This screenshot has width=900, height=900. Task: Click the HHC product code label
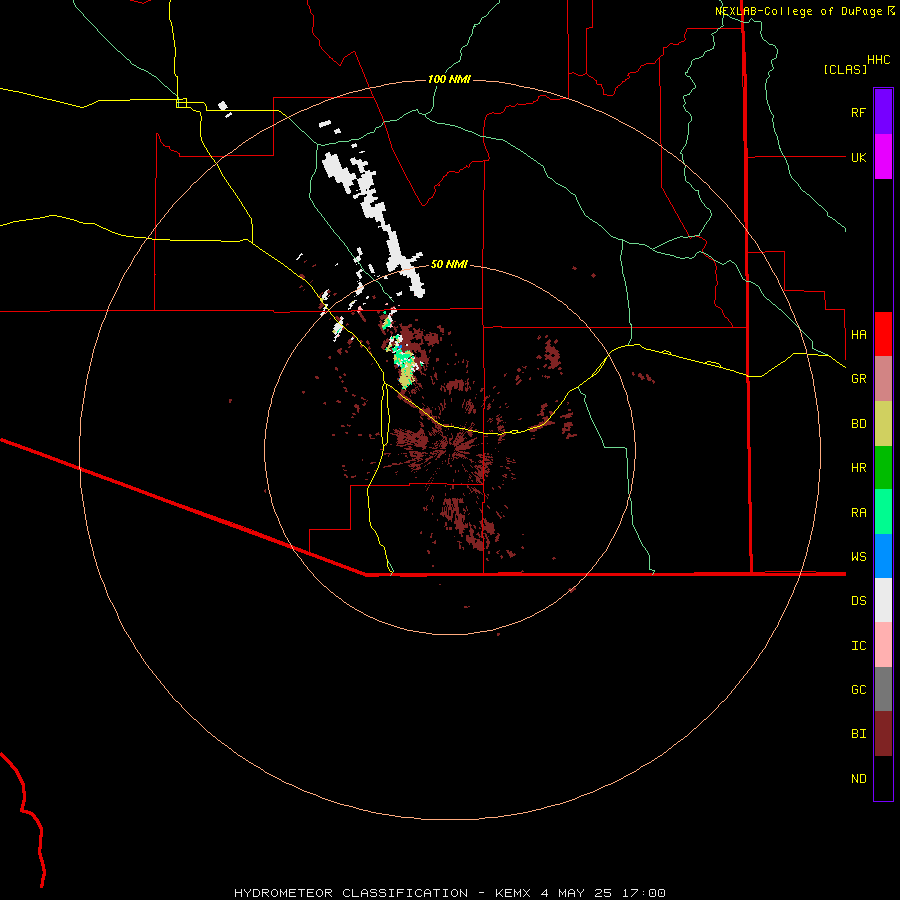click(878, 60)
